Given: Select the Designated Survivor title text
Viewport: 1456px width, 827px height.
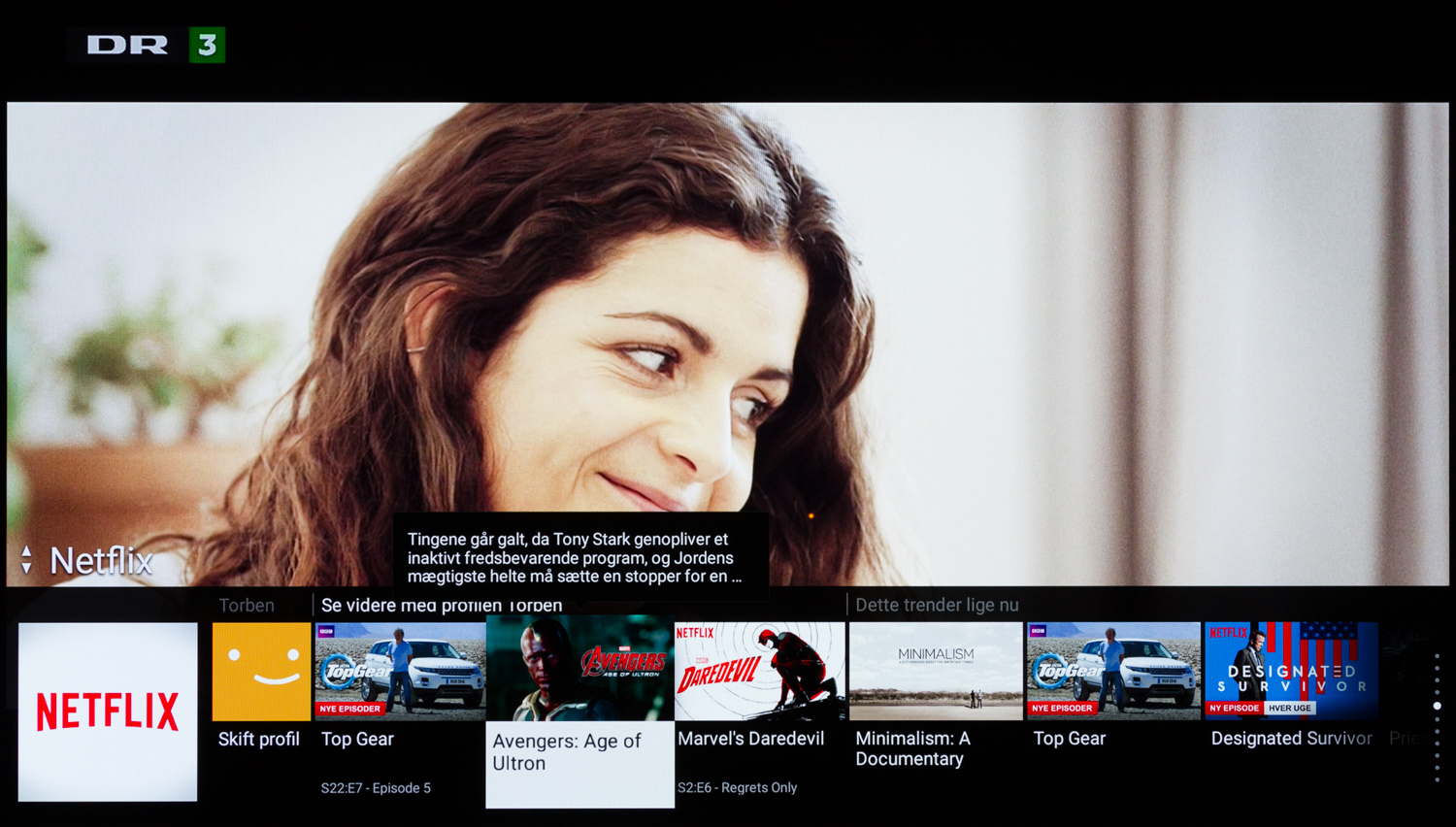Looking at the screenshot, I should click(x=1291, y=739).
